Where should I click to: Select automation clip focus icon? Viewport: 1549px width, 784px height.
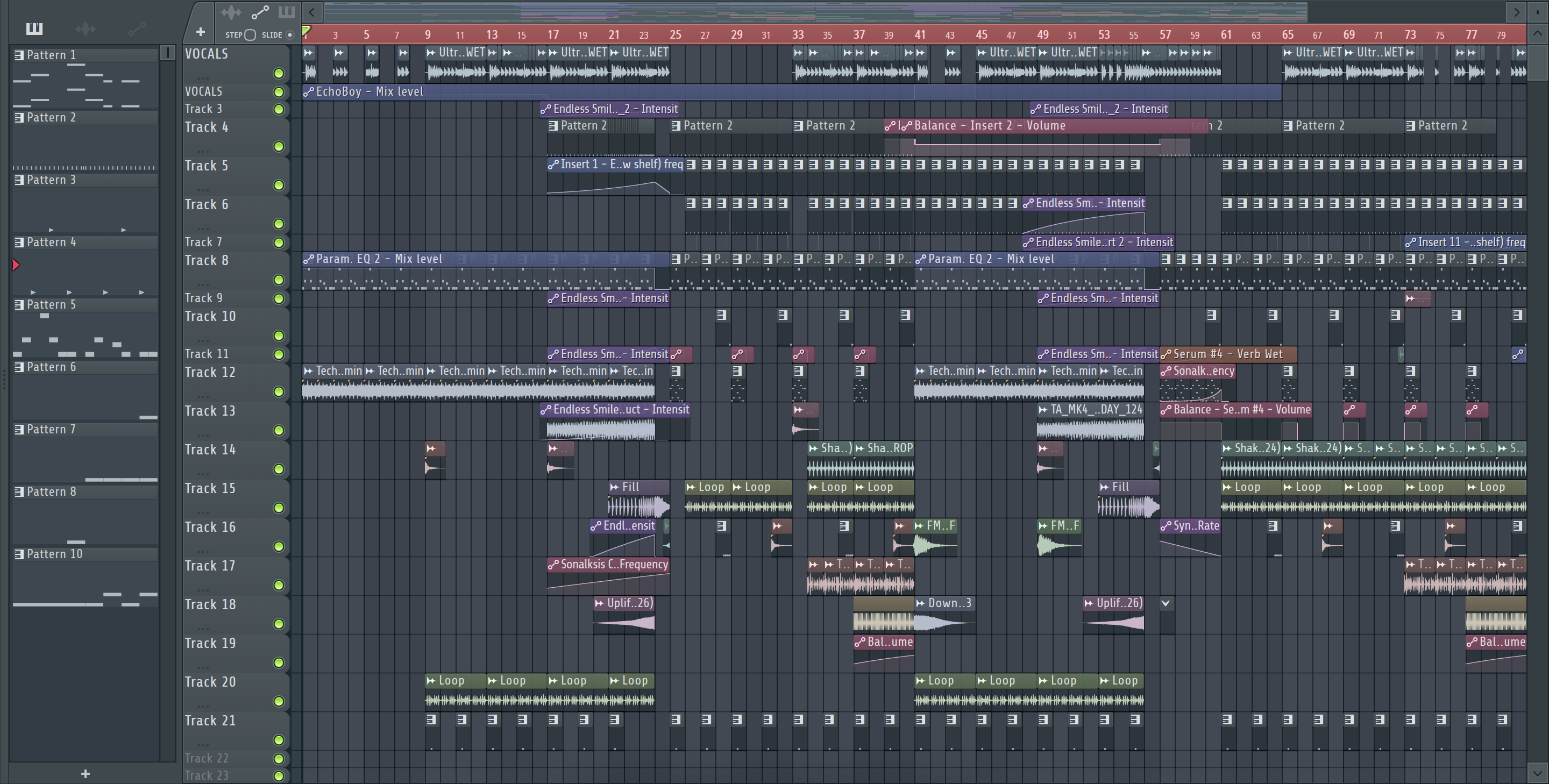click(260, 12)
